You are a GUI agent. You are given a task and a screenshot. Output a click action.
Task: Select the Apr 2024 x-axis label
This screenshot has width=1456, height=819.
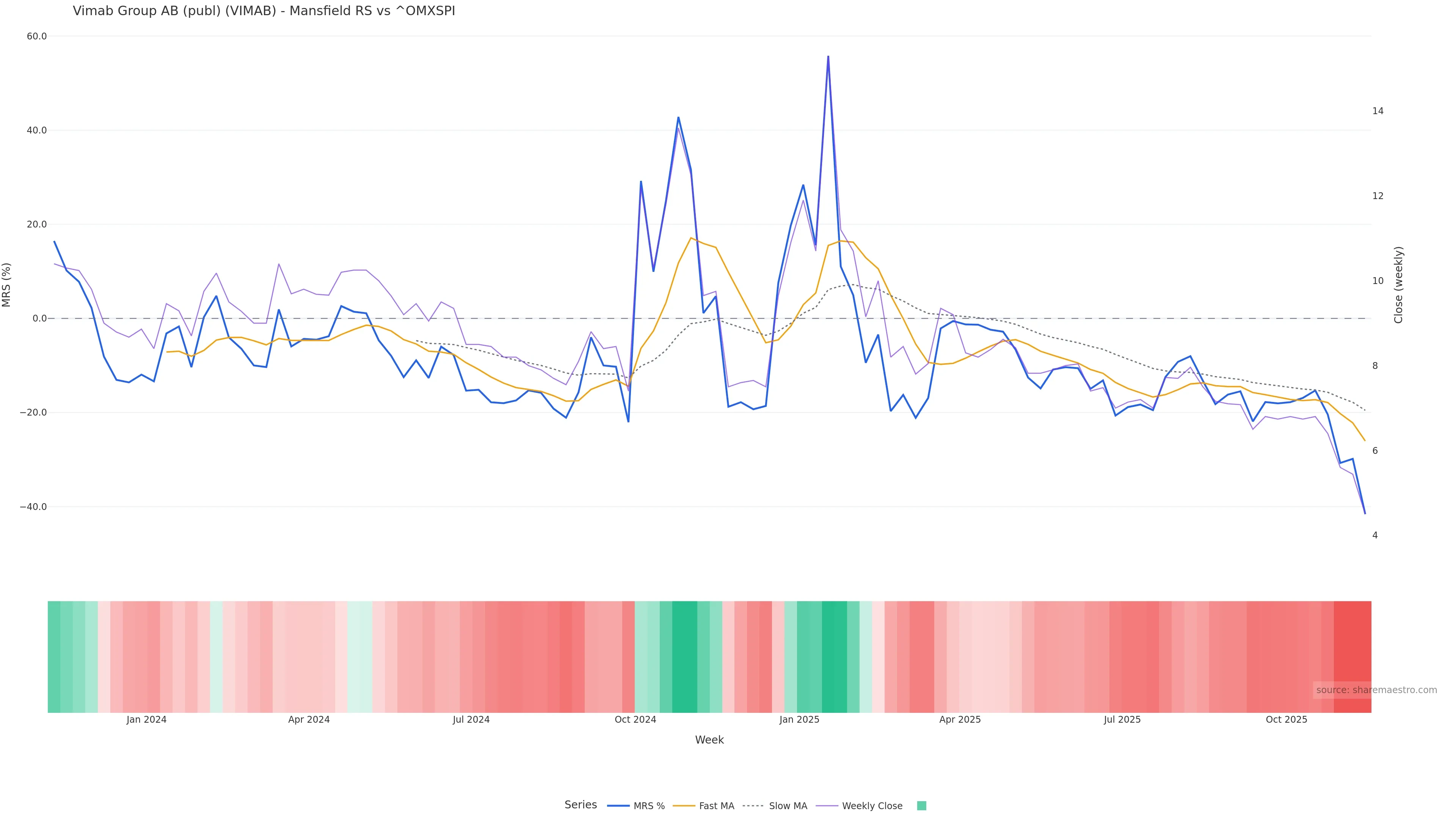309,720
